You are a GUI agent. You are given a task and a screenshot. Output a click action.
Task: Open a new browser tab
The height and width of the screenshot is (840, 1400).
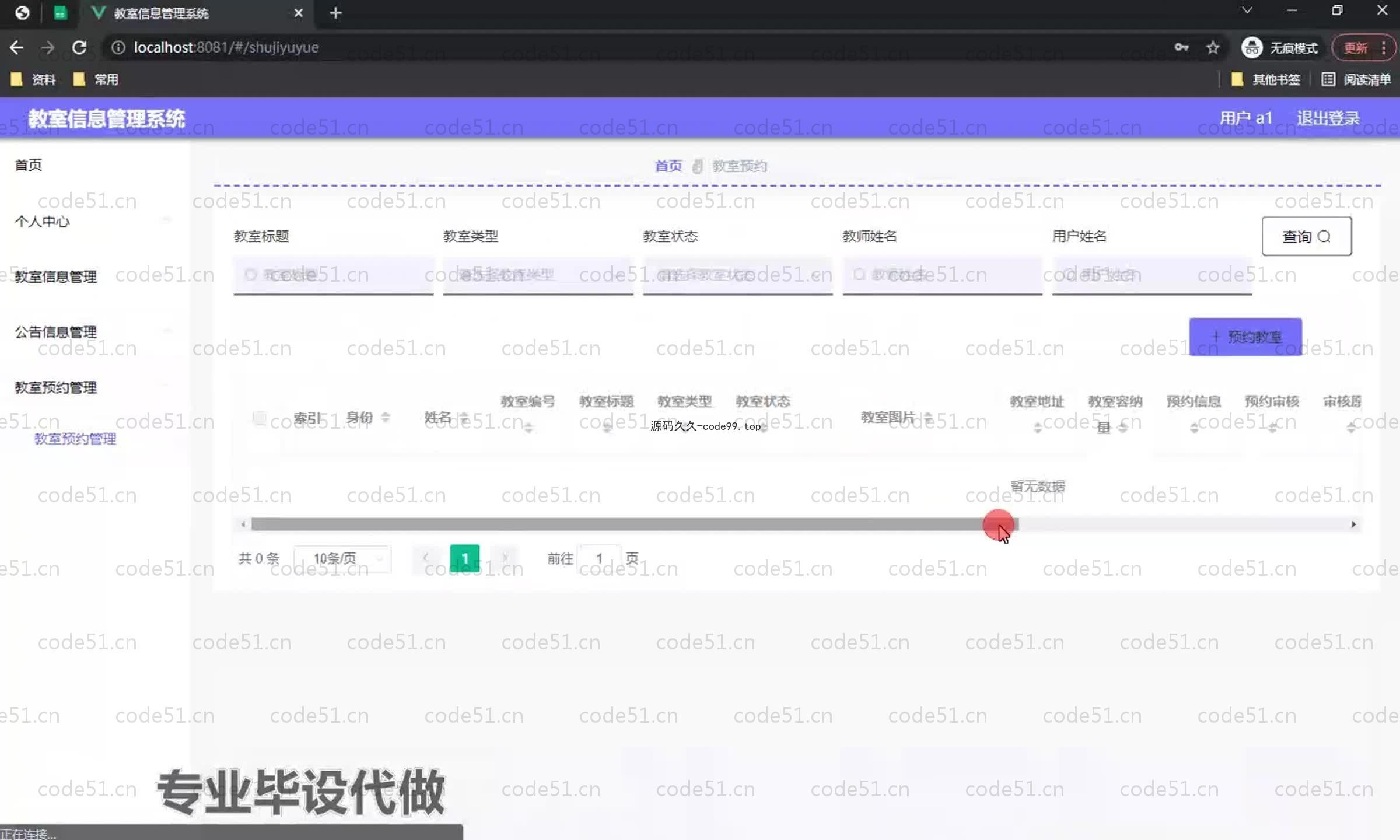point(335,13)
